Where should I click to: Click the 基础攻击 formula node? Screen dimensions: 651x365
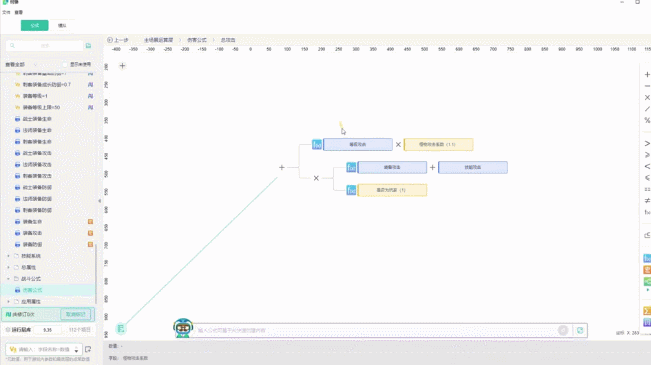point(358,145)
